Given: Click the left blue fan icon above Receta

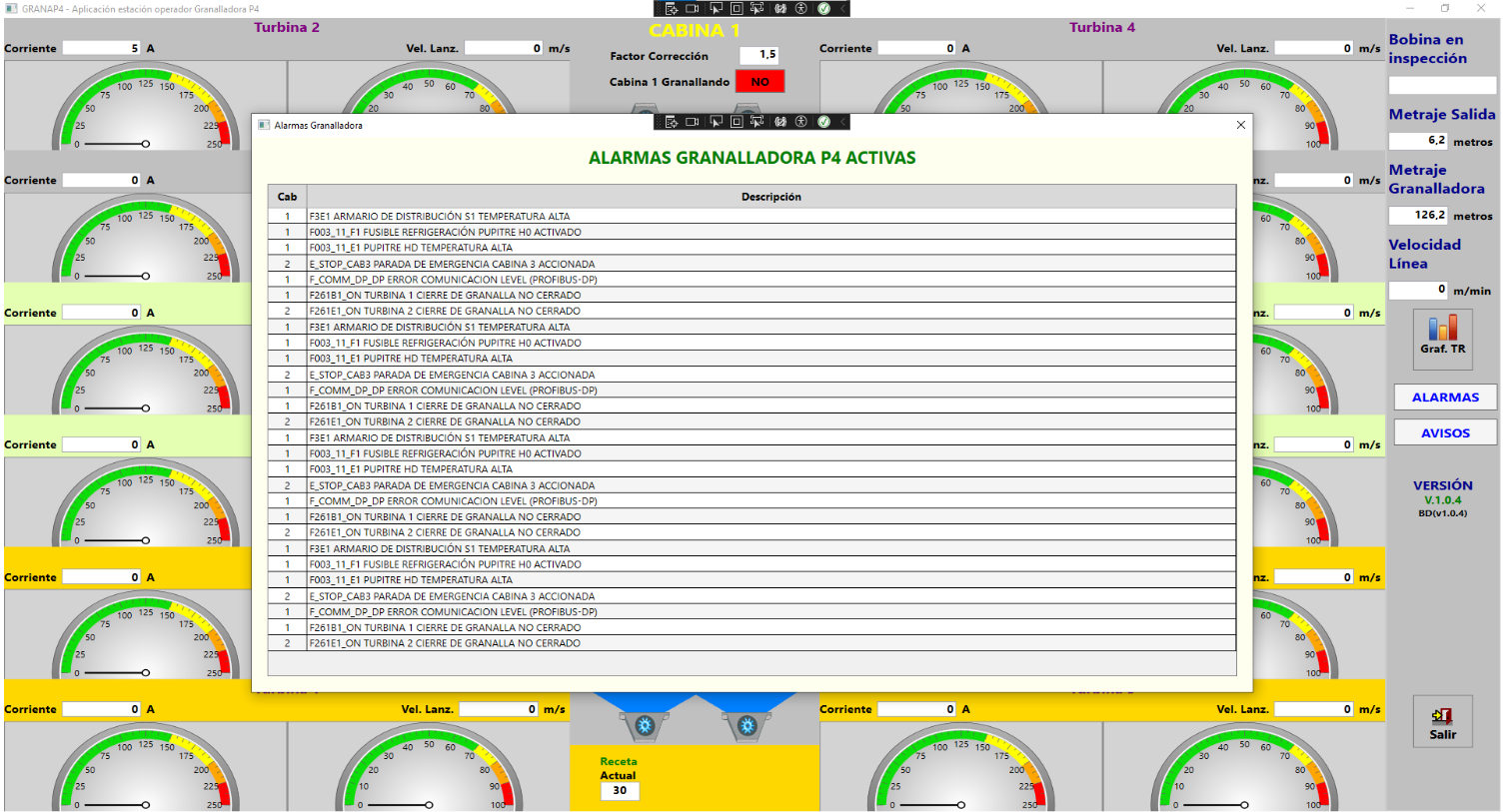Looking at the screenshot, I should click(x=645, y=725).
